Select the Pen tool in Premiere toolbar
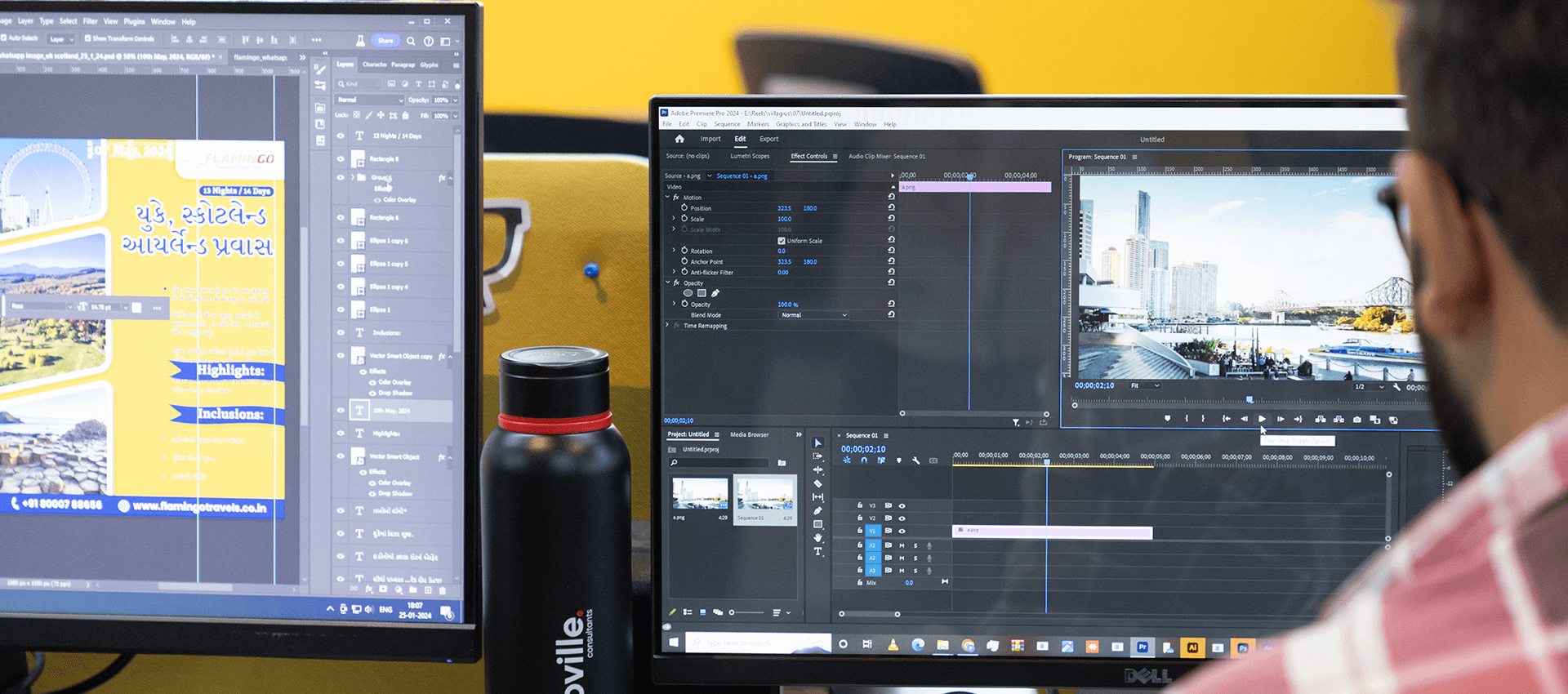This screenshot has height=694, width=1568. point(818,510)
